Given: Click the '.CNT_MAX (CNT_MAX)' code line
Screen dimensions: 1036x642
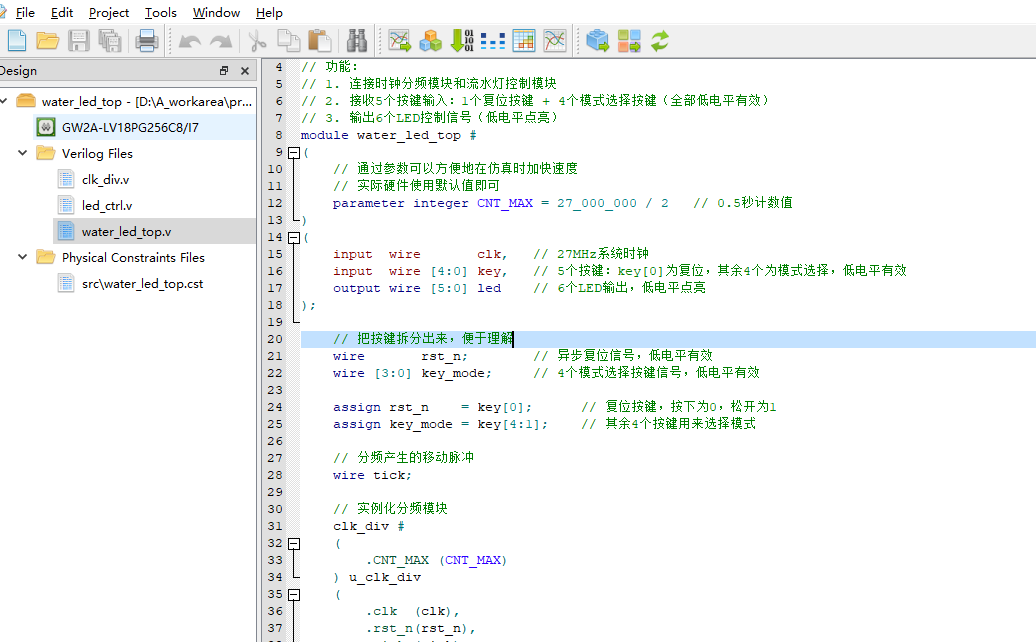Looking at the screenshot, I should (436, 560).
